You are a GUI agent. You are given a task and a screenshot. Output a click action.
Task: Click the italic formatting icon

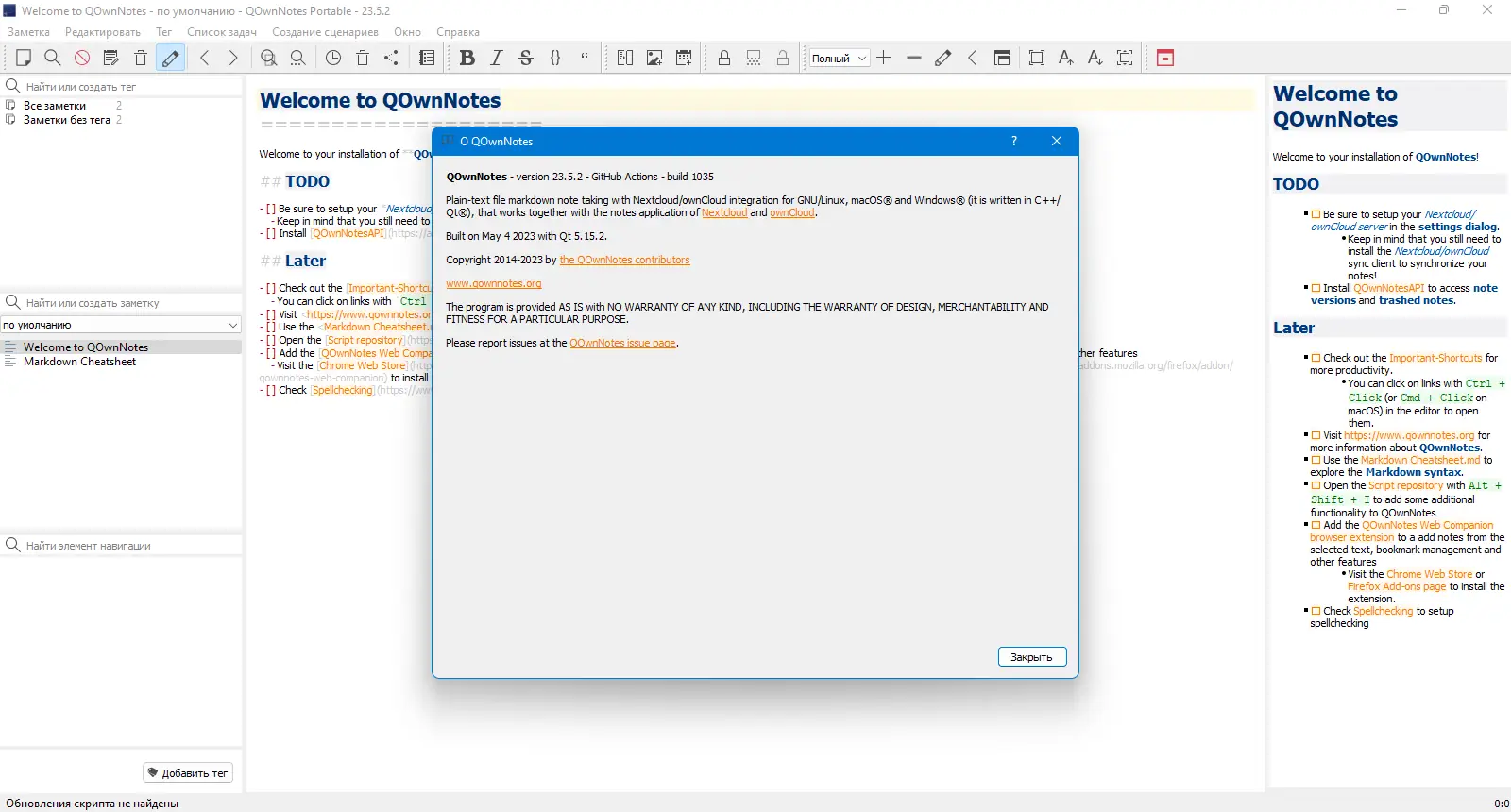(x=497, y=58)
